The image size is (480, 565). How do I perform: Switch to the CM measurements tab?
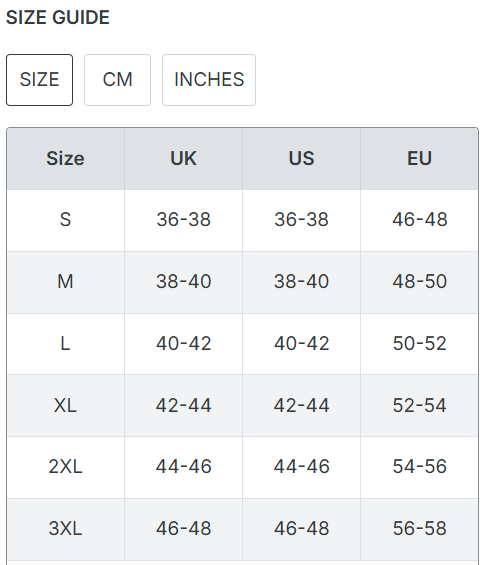point(117,80)
